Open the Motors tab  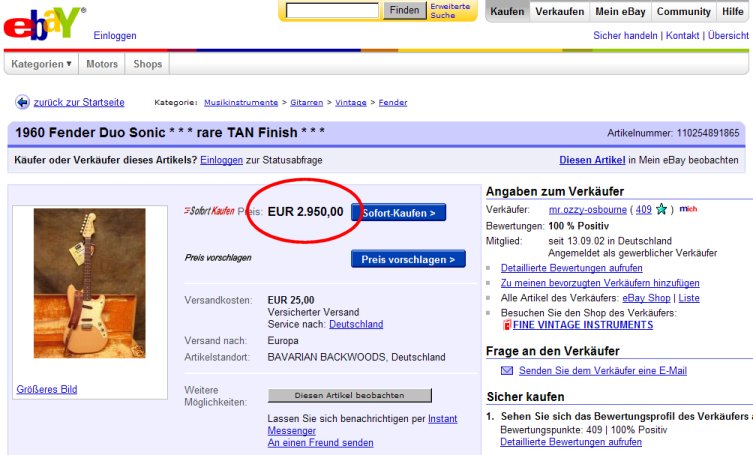(x=102, y=64)
